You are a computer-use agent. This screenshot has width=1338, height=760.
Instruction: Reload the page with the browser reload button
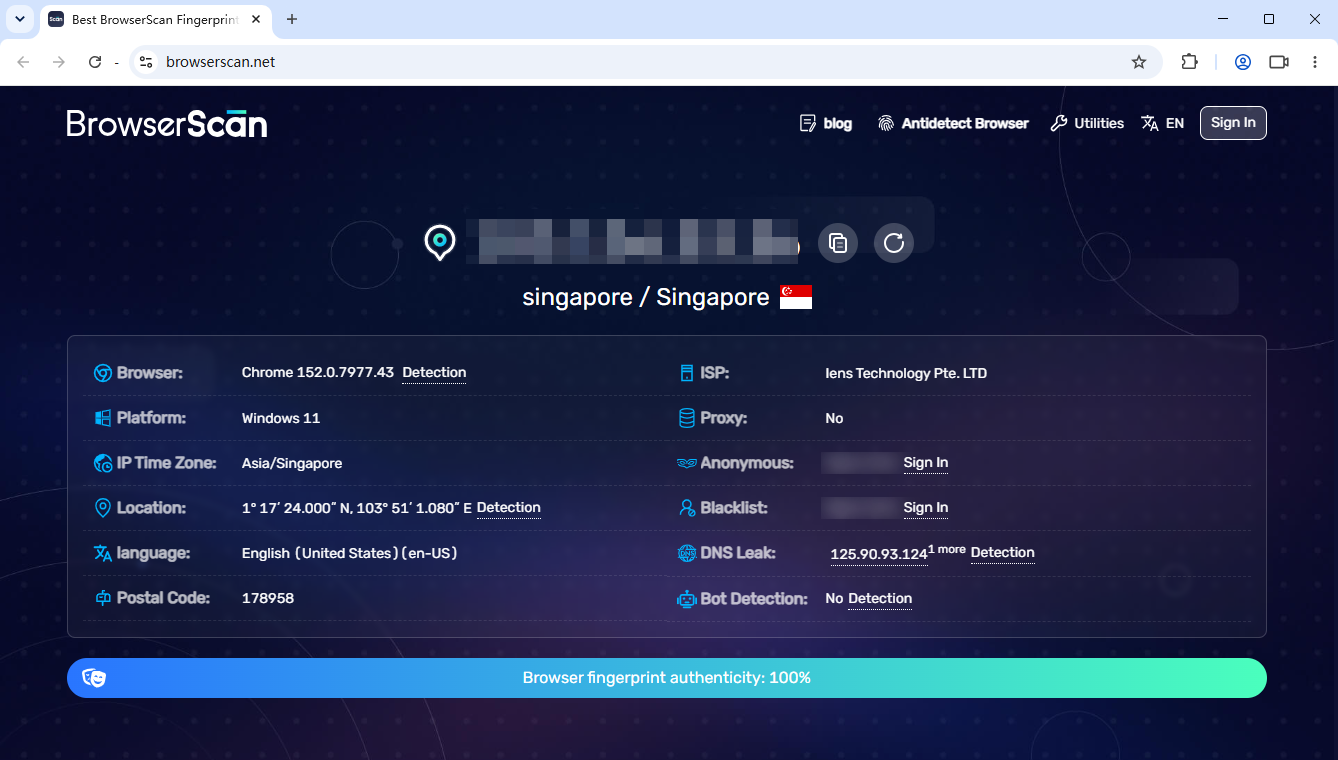click(95, 62)
